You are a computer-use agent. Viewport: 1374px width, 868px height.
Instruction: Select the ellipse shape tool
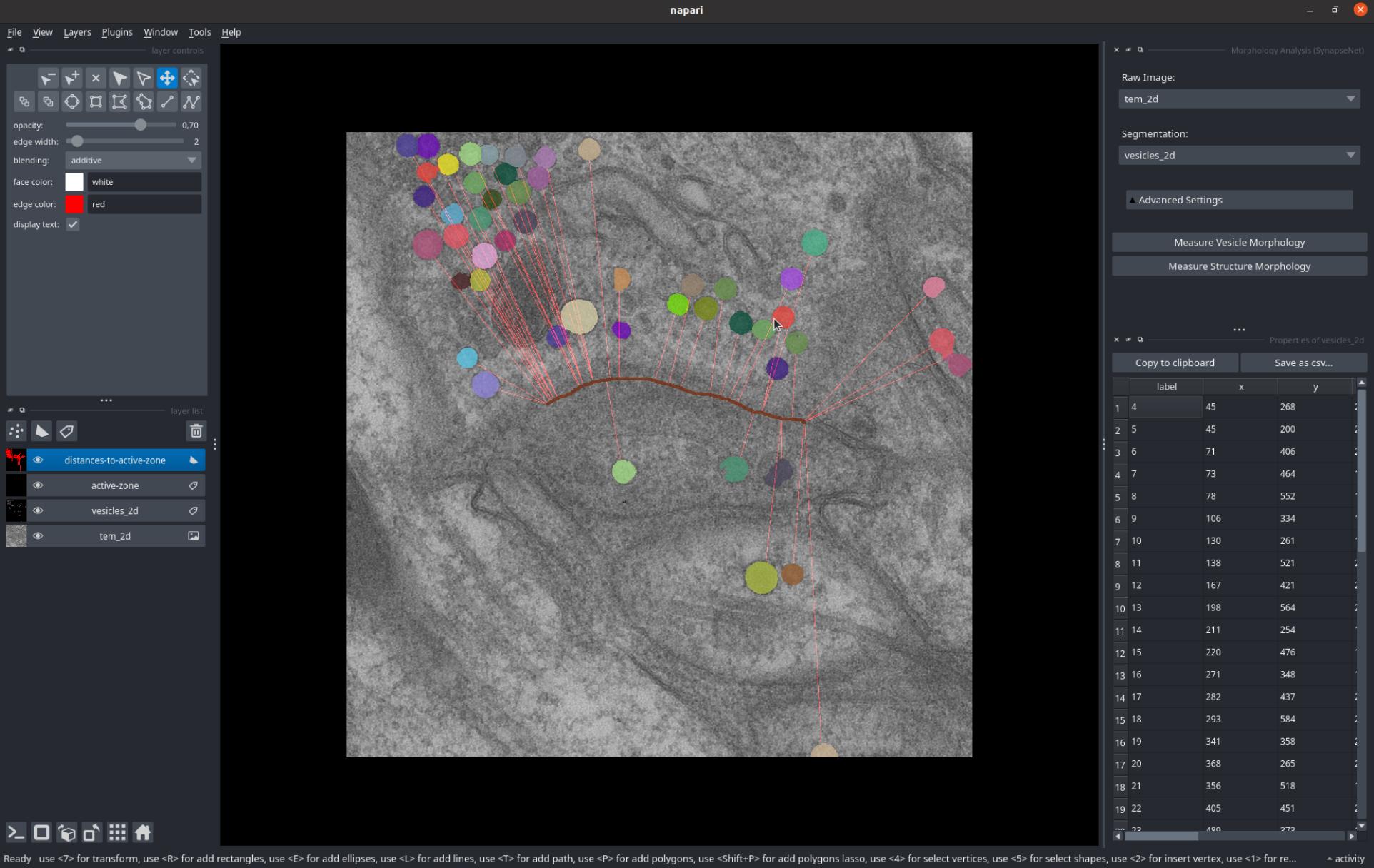71,101
